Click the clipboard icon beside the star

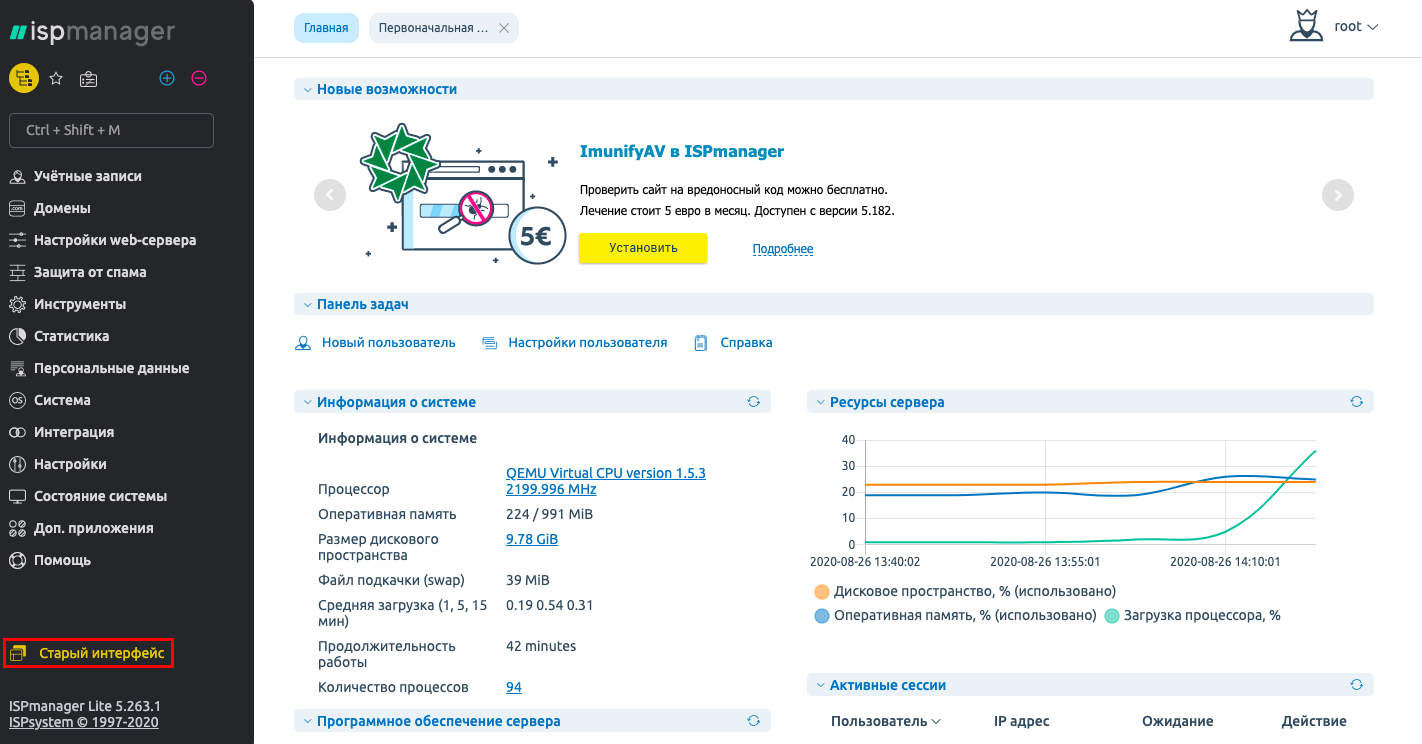(89, 78)
